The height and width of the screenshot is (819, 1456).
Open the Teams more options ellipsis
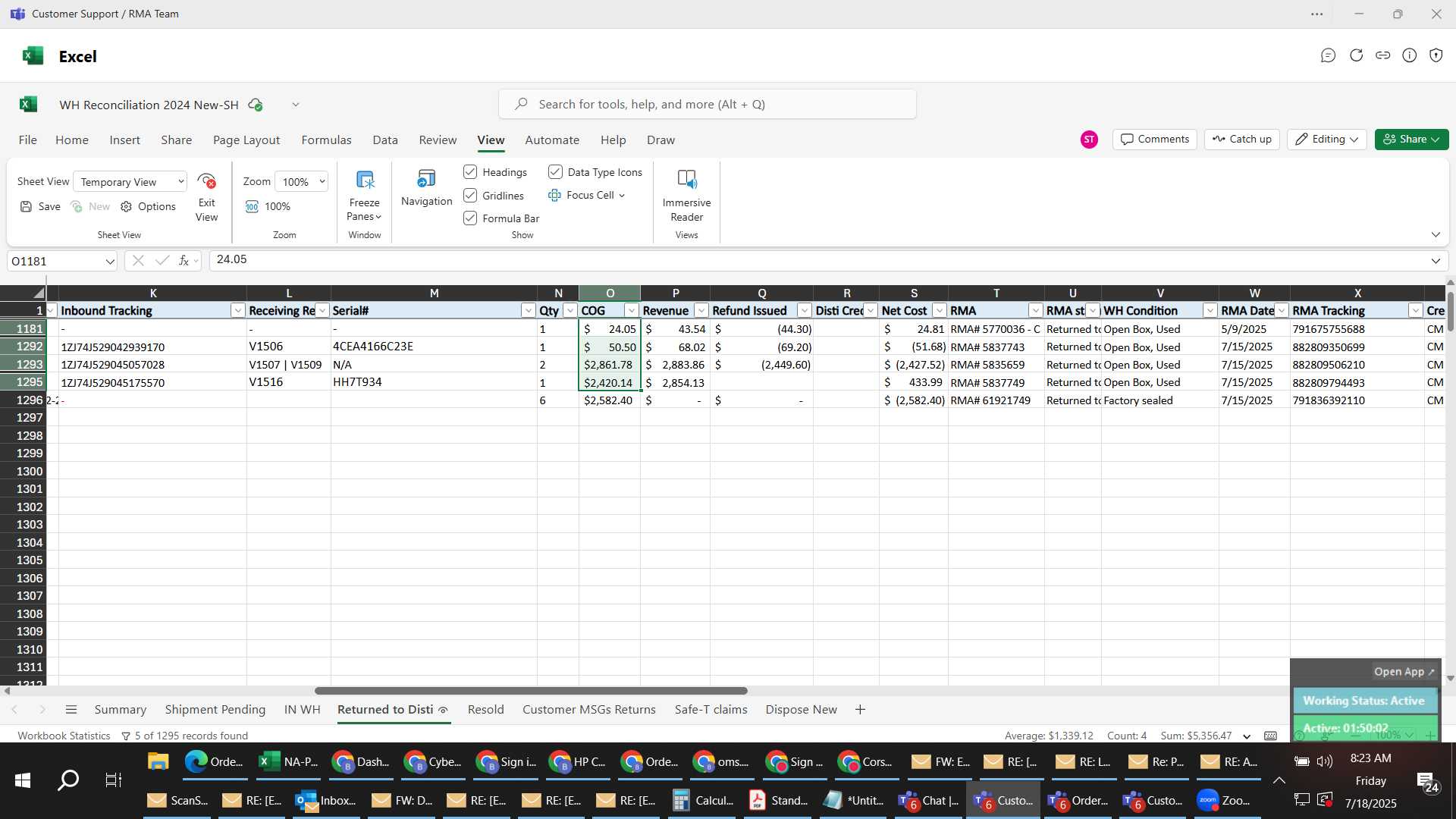[x=1317, y=14]
